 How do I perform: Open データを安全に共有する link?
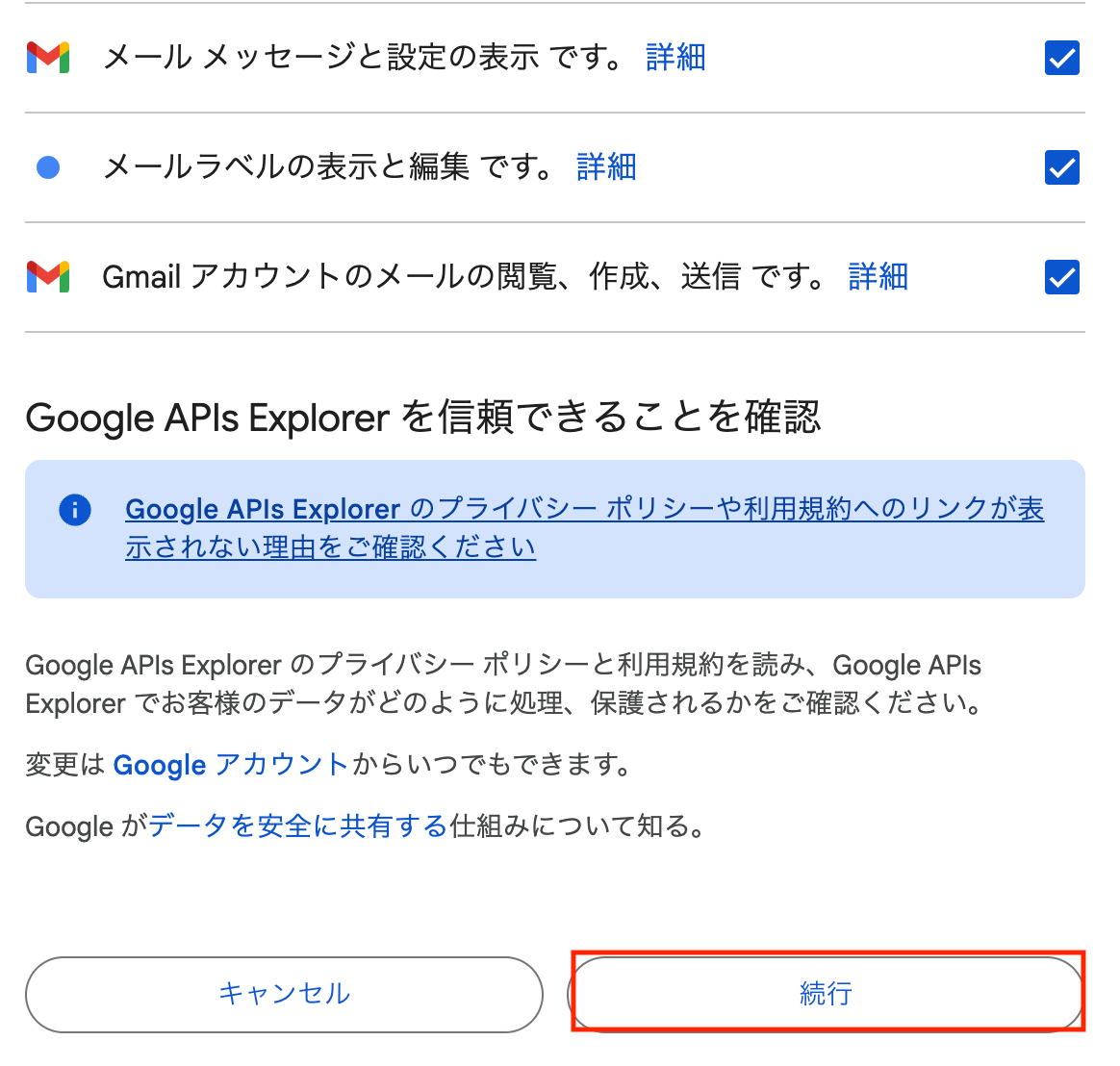(x=297, y=826)
